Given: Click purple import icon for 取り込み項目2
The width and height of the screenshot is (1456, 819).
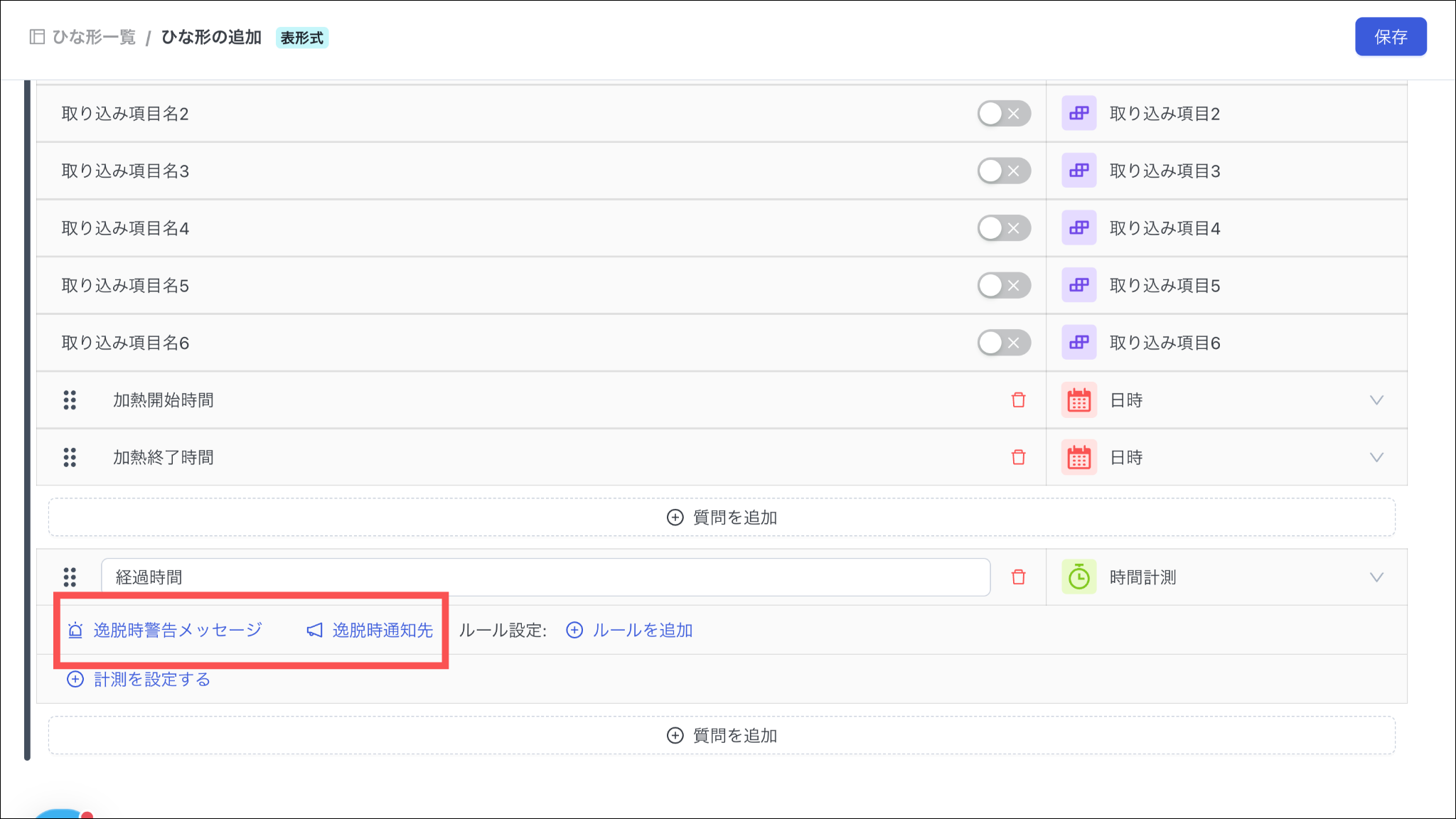Looking at the screenshot, I should click(1078, 114).
